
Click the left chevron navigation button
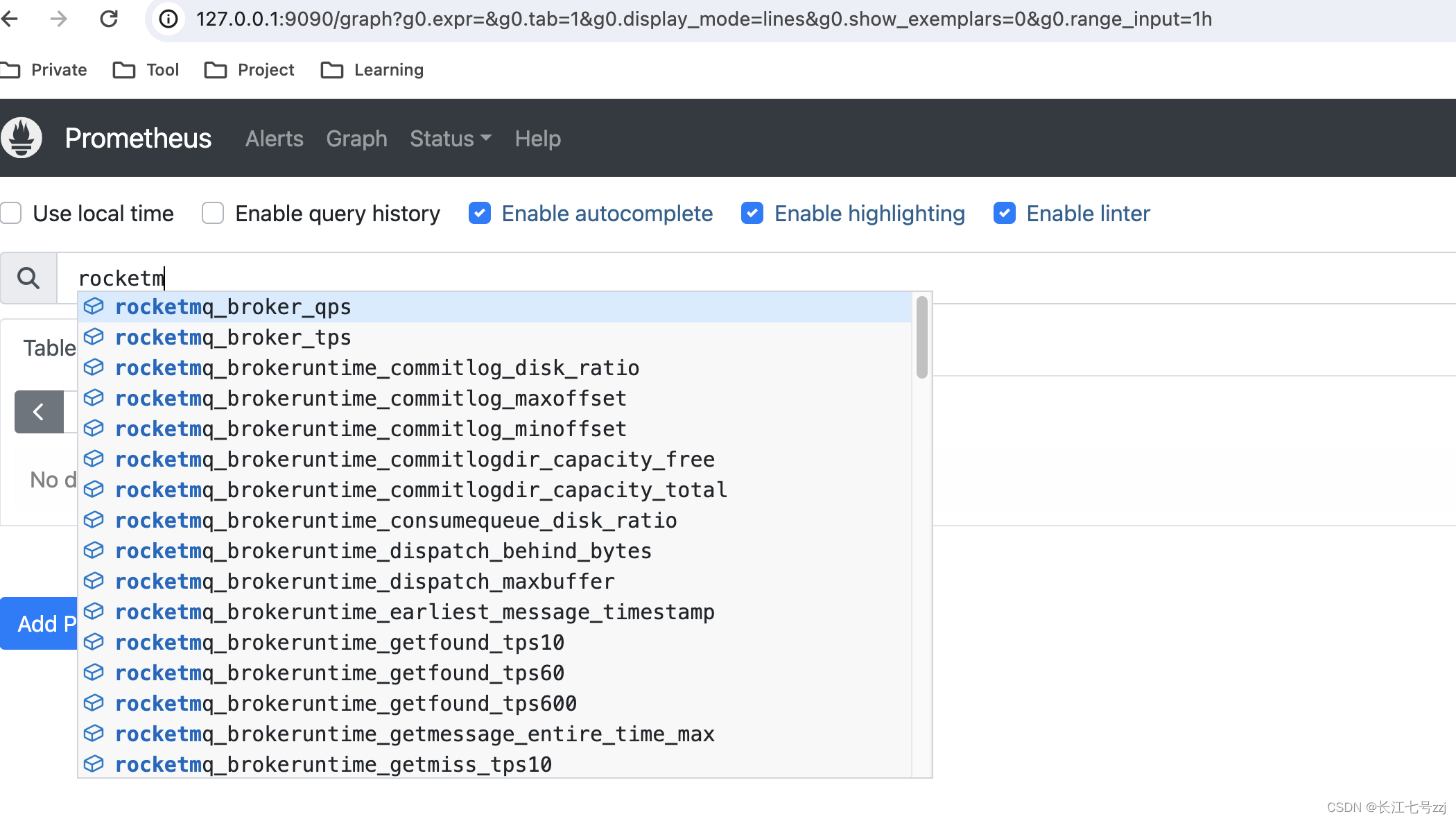(39, 411)
